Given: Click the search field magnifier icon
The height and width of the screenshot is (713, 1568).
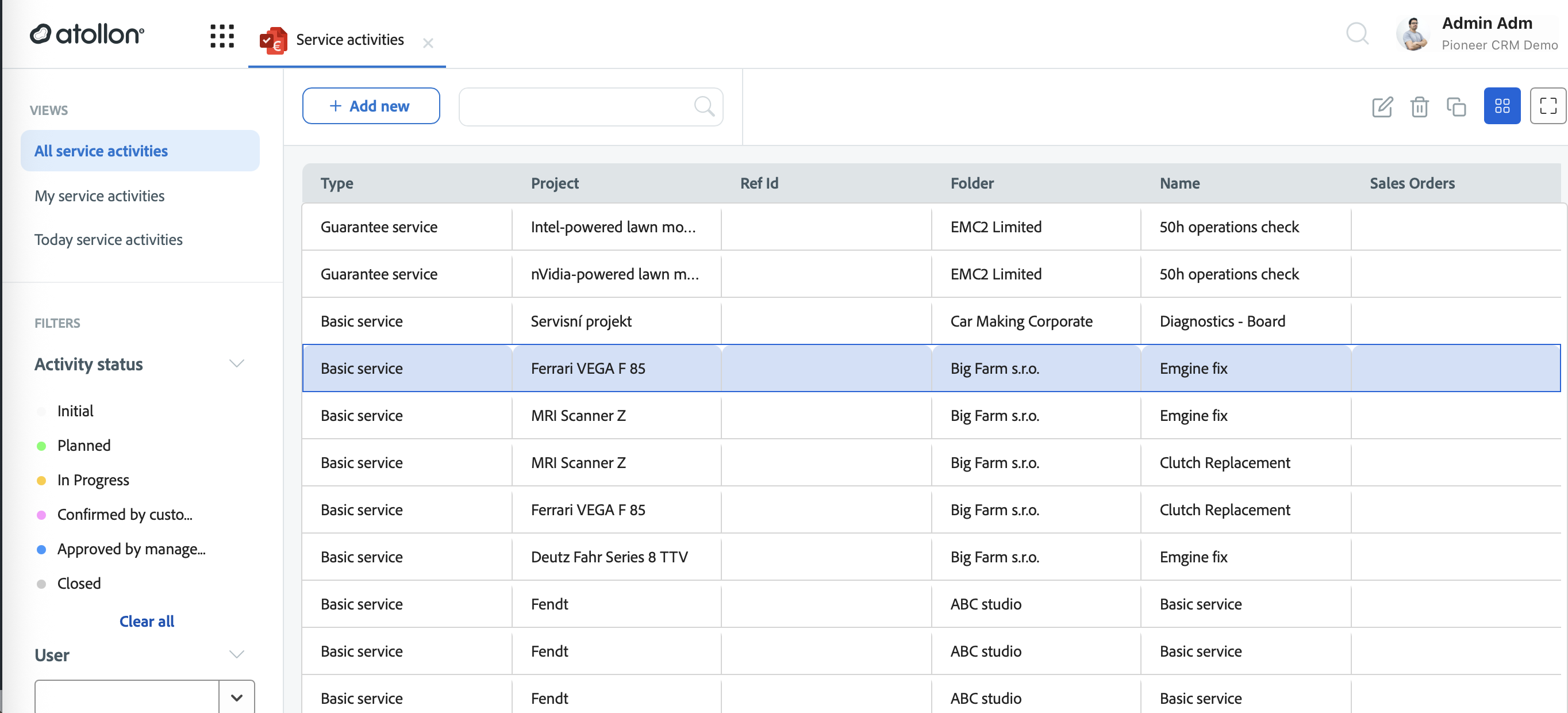Looking at the screenshot, I should (704, 106).
